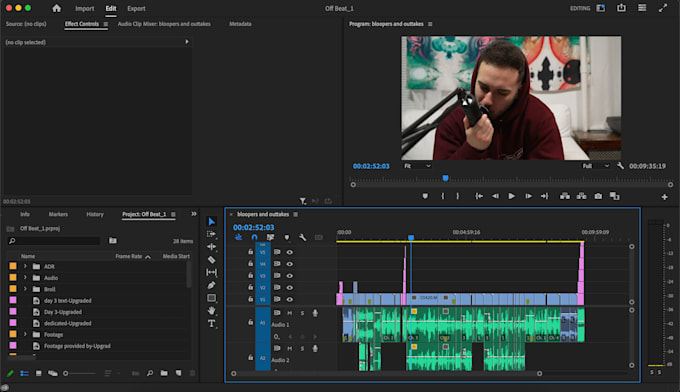
Task: Toggle track lock on V5
Action: click(250, 252)
